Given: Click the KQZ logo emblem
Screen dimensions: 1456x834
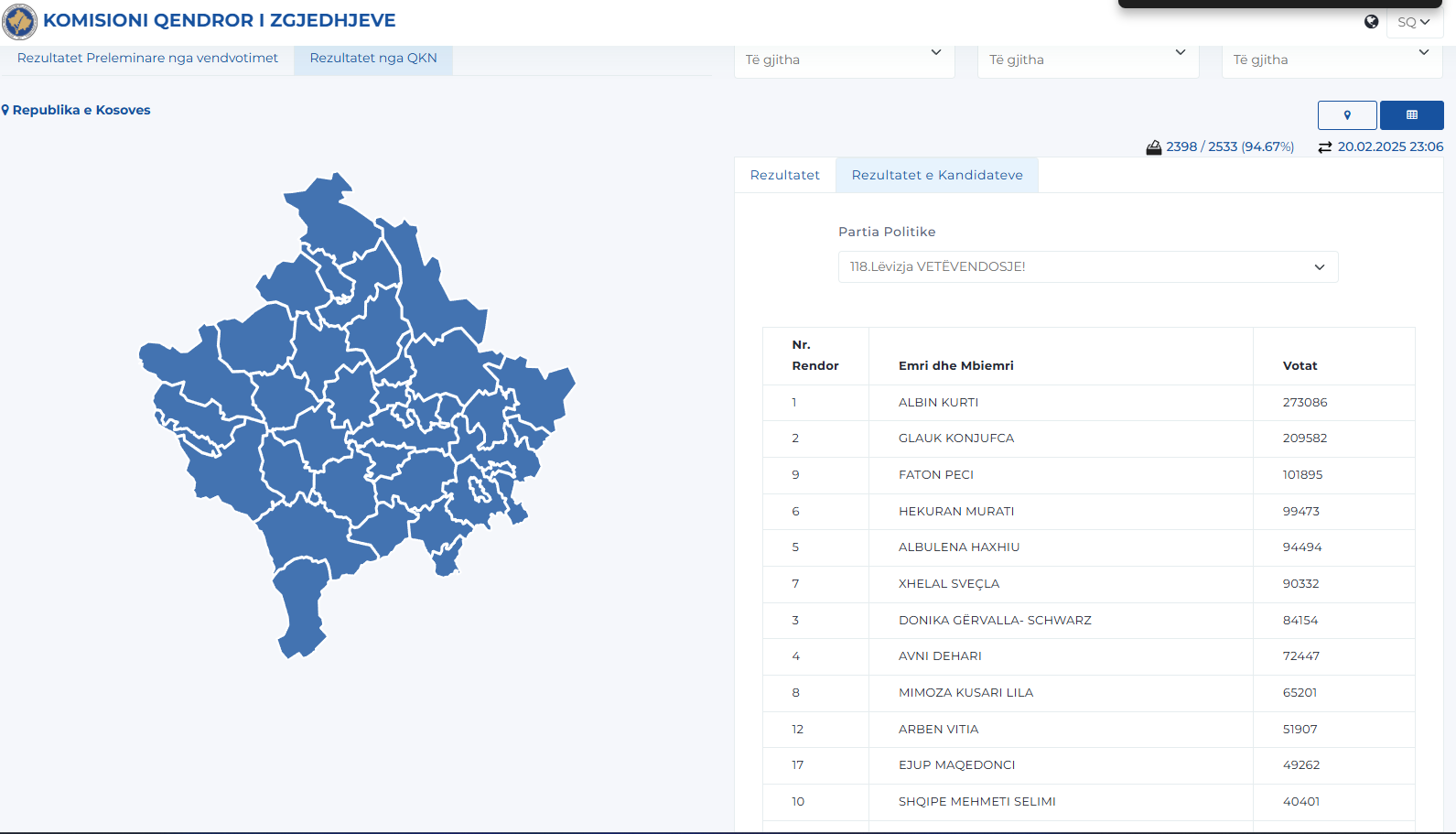Looking at the screenshot, I should (x=20, y=21).
